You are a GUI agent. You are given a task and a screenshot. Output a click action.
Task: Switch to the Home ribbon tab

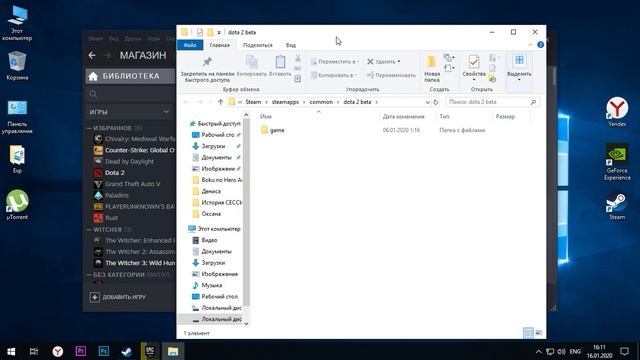pos(220,45)
